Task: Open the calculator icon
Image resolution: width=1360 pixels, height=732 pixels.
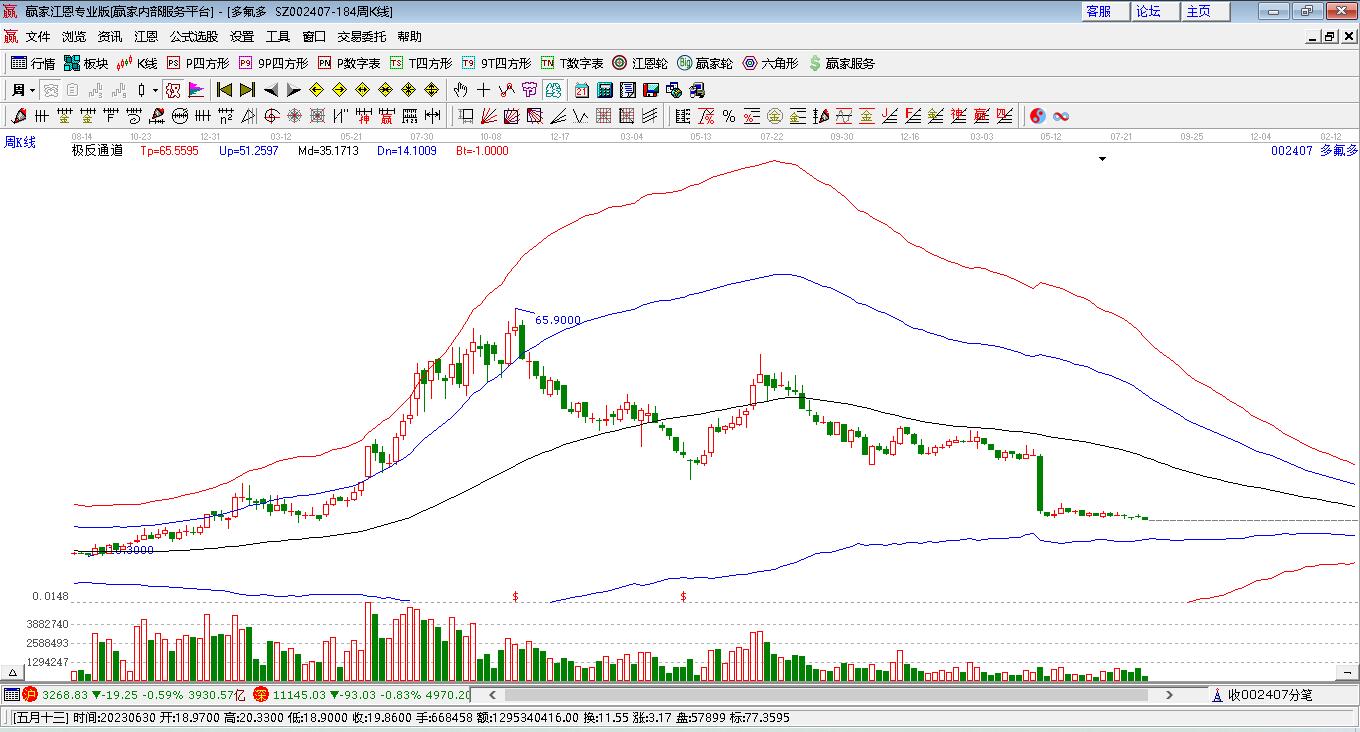Action: point(604,90)
